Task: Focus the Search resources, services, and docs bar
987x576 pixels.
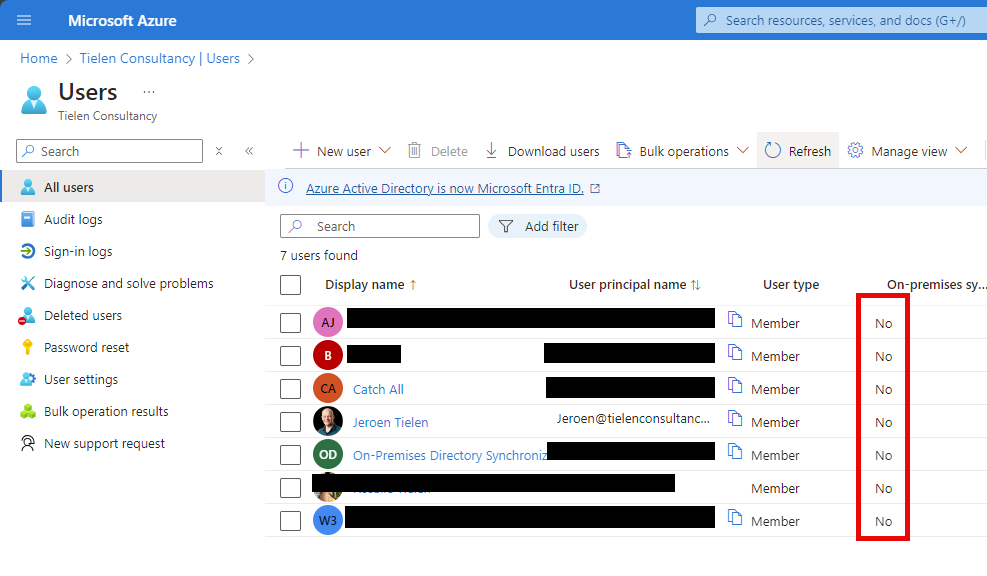Action: 842,20
